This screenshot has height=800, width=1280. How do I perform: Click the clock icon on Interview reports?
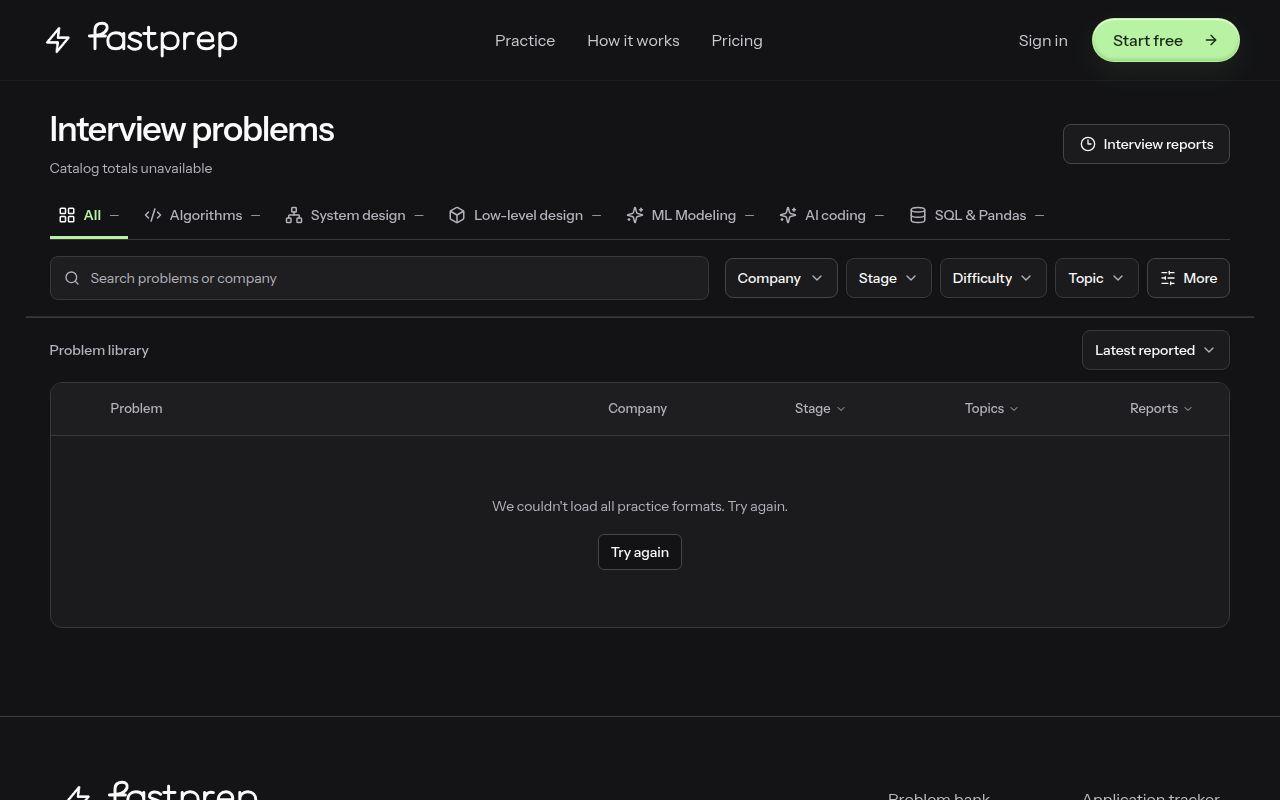click(1088, 144)
